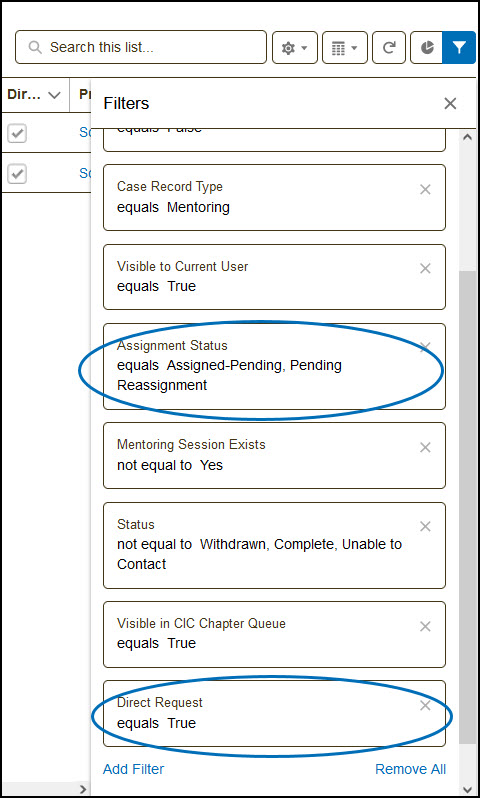Remove the Visible to Current User filter
The image size is (481, 798).
[425, 268]
